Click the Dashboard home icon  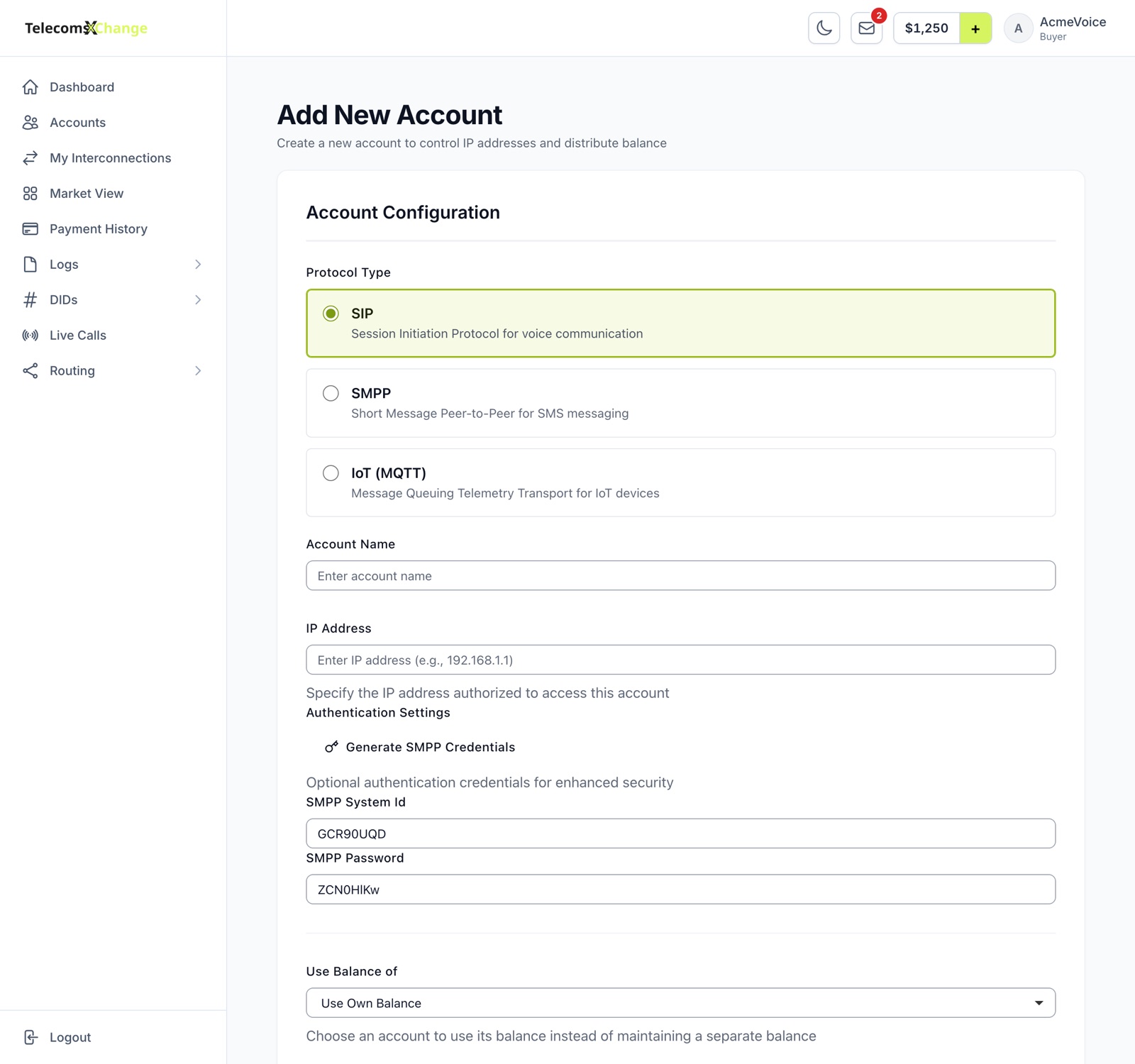tap(30, 87)
